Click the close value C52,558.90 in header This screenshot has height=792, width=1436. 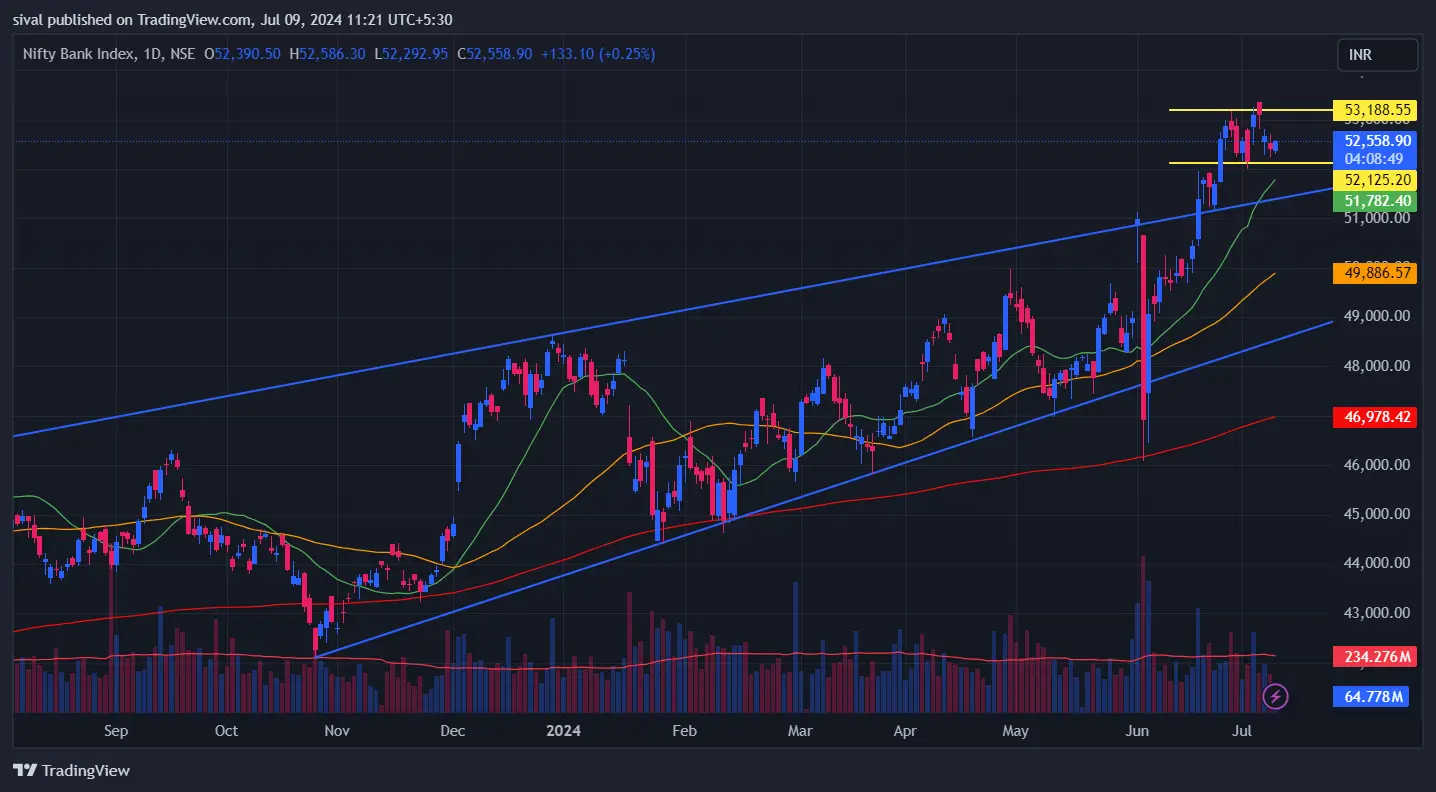click(495, 54)
